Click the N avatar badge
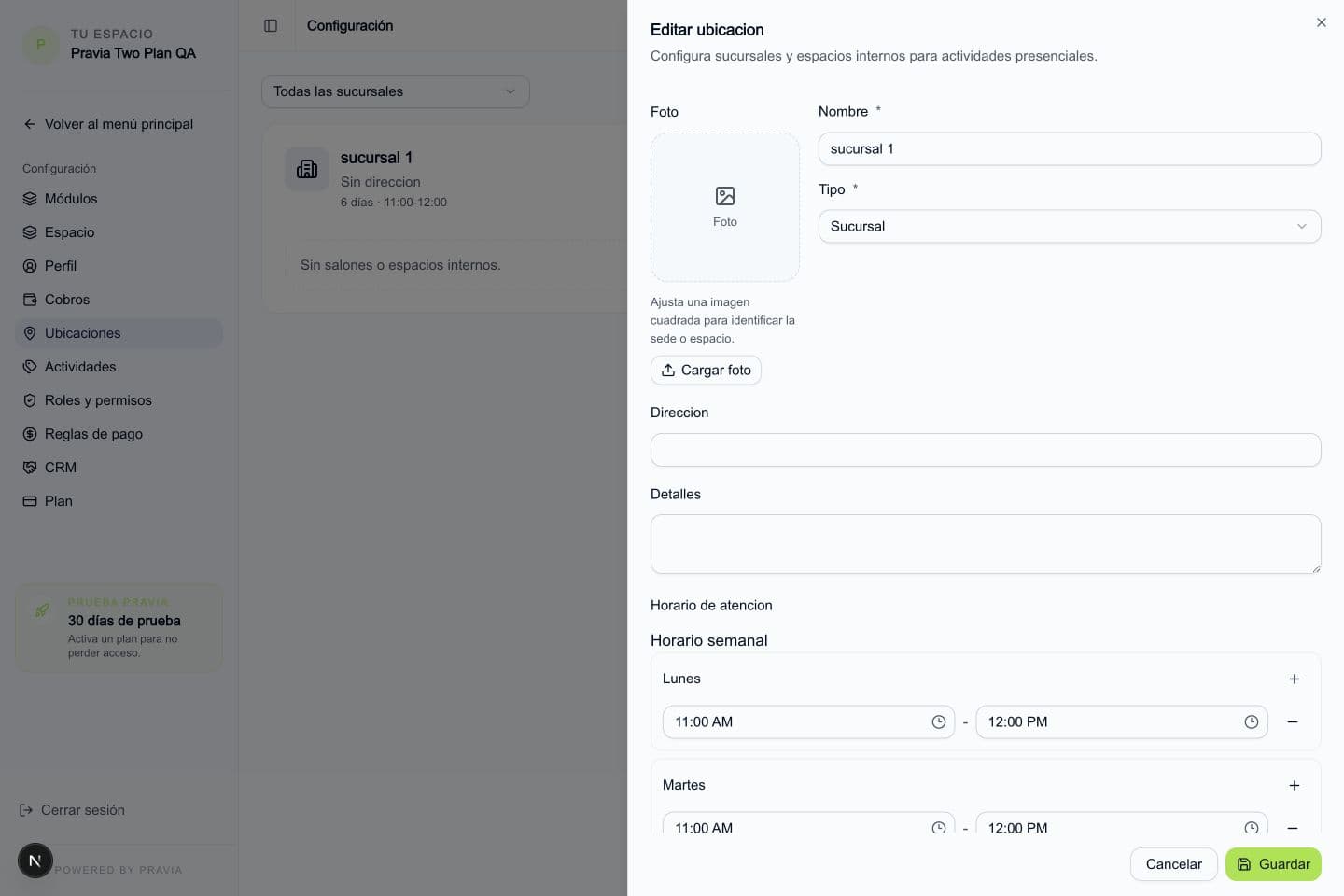Image resolution: width=1344 pixels, height=896 pixels. point(35,861)
